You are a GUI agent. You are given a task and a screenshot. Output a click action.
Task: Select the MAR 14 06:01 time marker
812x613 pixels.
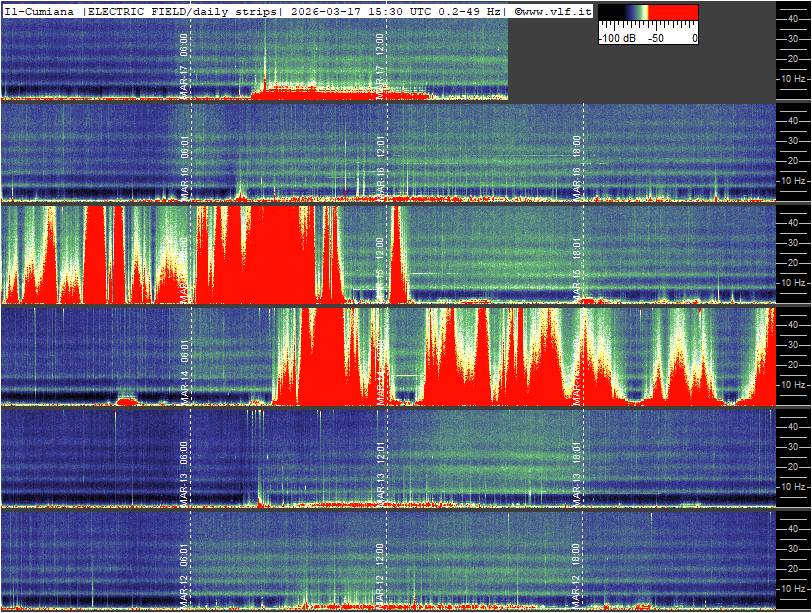pos(184,368)
